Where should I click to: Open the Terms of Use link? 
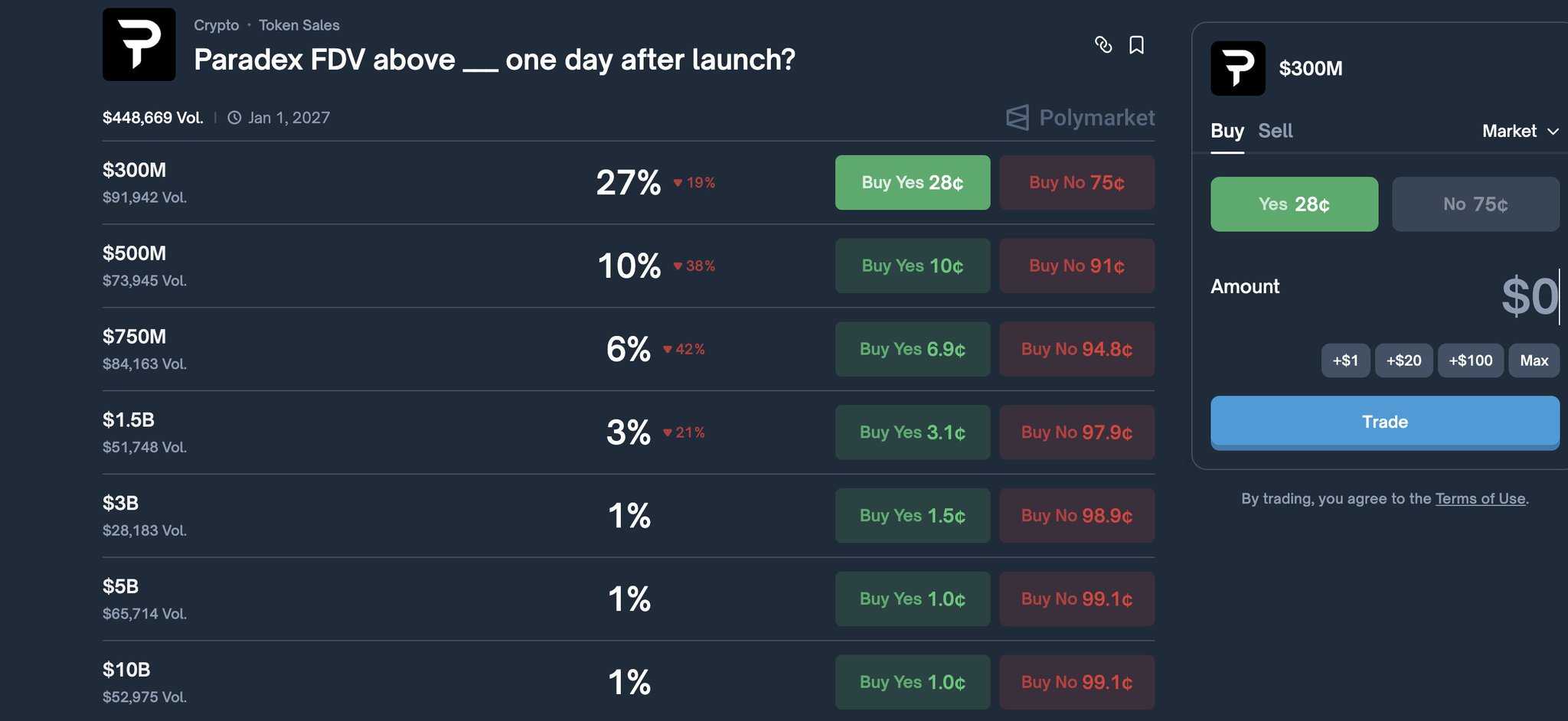tap(1480, 499)
